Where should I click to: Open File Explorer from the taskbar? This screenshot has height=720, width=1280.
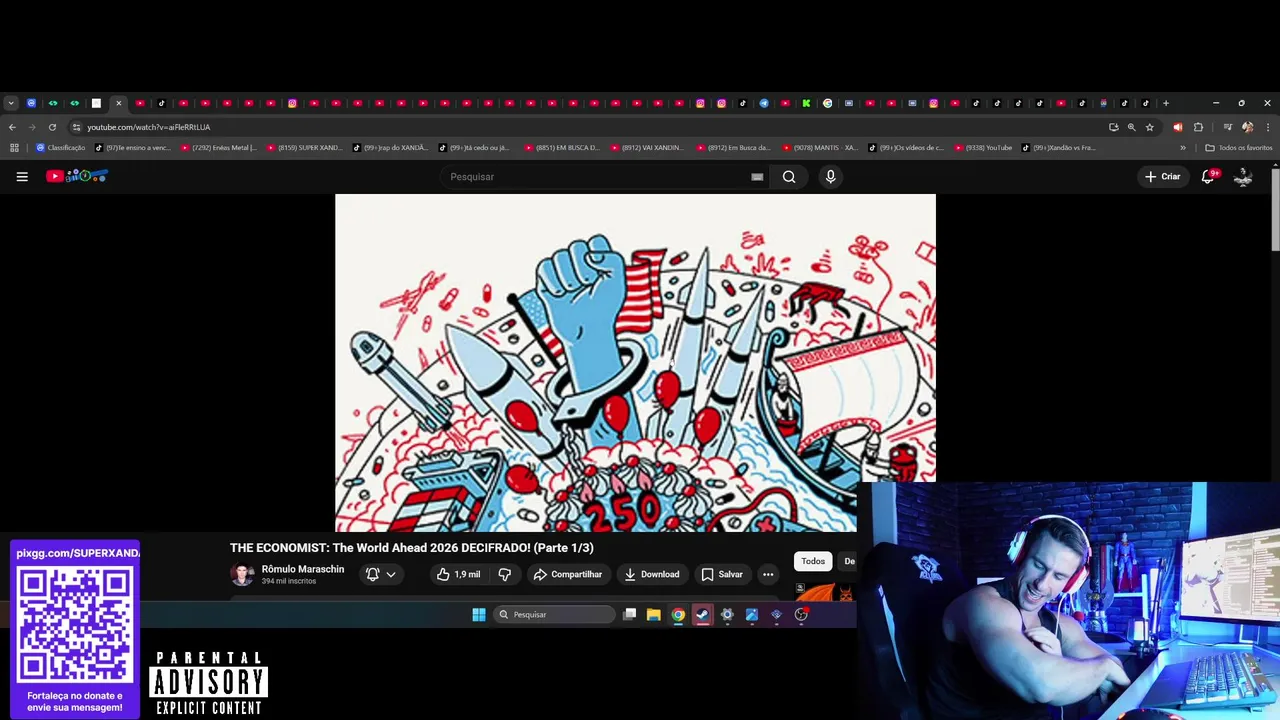point(653,615)
